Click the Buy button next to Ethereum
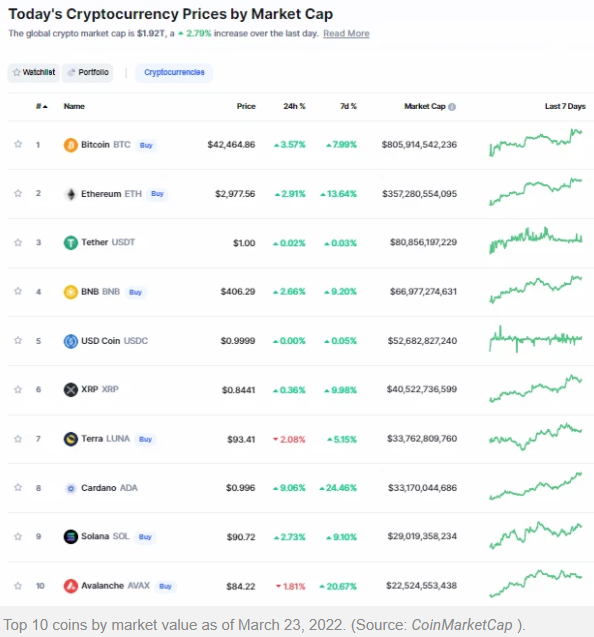This screenshot has width=594, height=637. click(x=157, y=194)
